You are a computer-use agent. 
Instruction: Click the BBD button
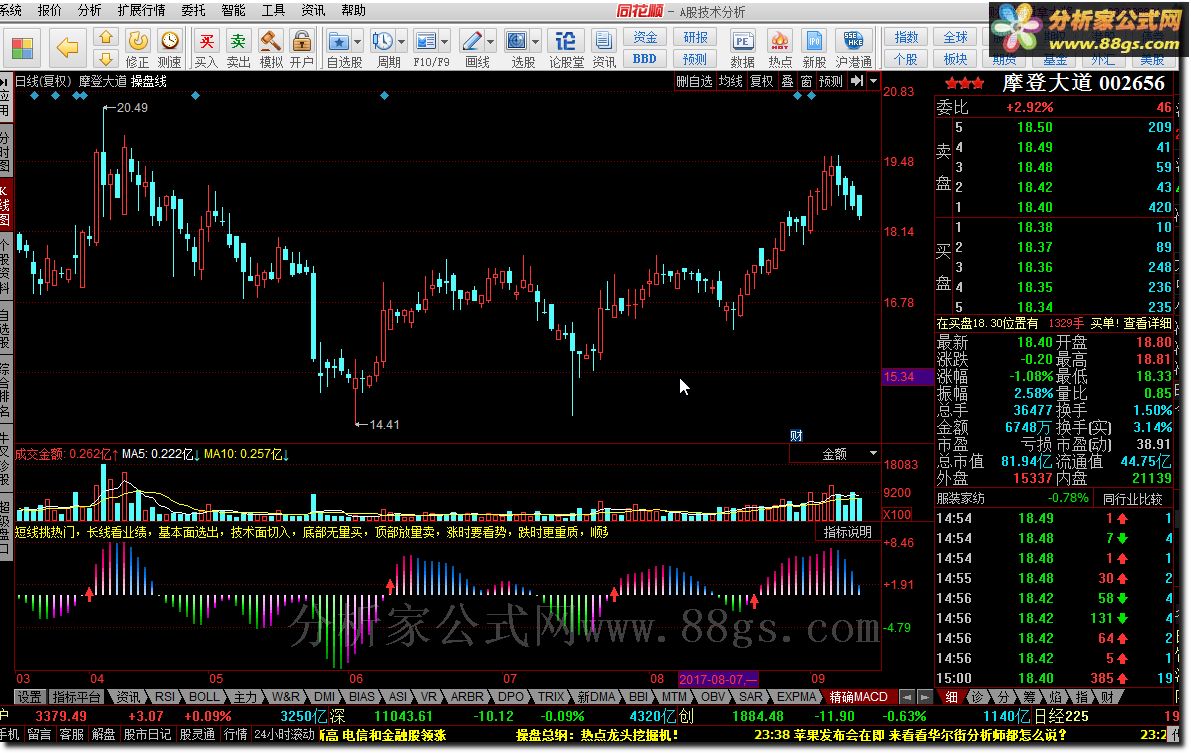coord(645,59)
